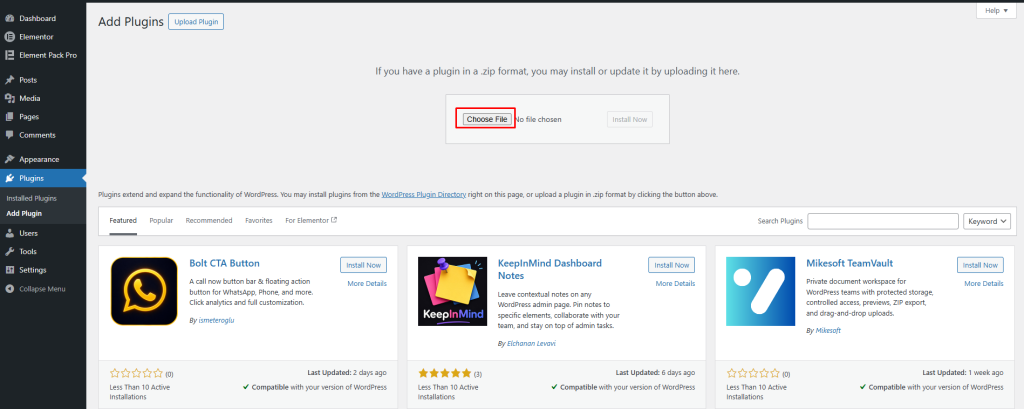Click the Dashboard icon in sidebar
Viewport: 1024px width, 409px height.
[9, 18]
